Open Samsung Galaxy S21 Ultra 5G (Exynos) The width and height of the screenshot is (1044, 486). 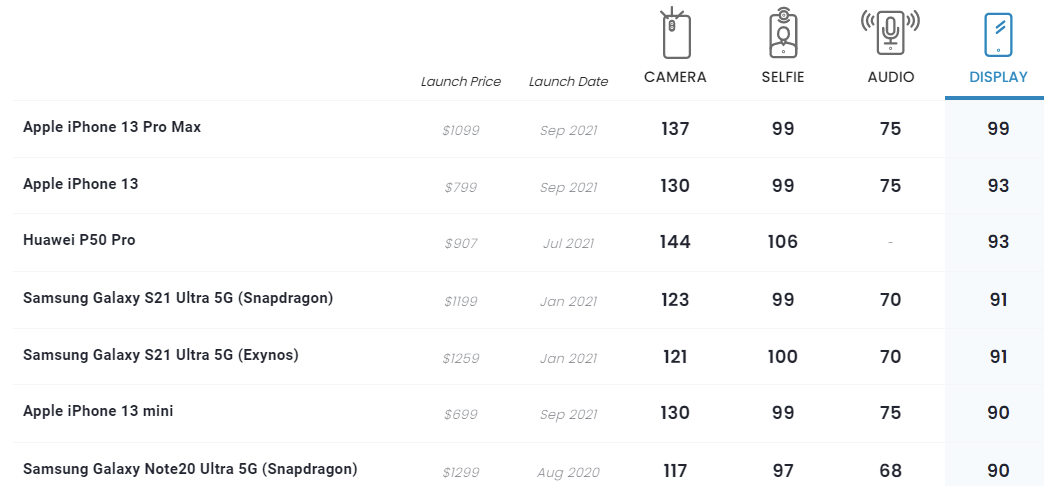click(161, 355)
